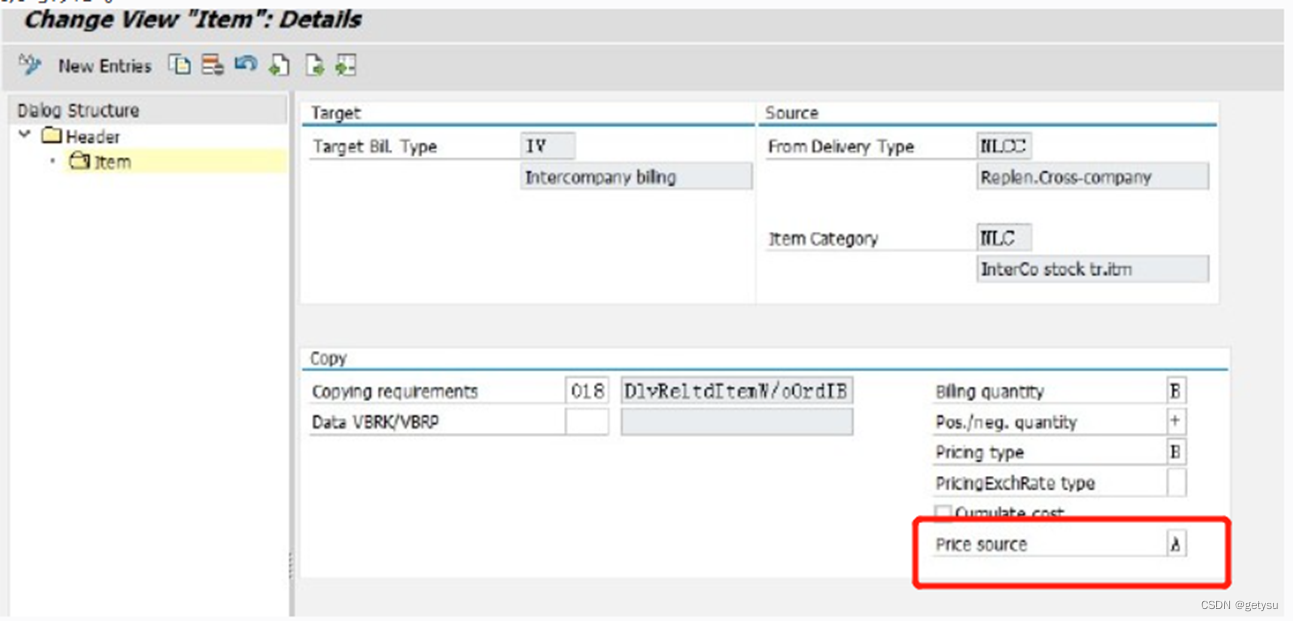Select the Next Entry navigation icon

pyautogui.click(x=314, y=65)
